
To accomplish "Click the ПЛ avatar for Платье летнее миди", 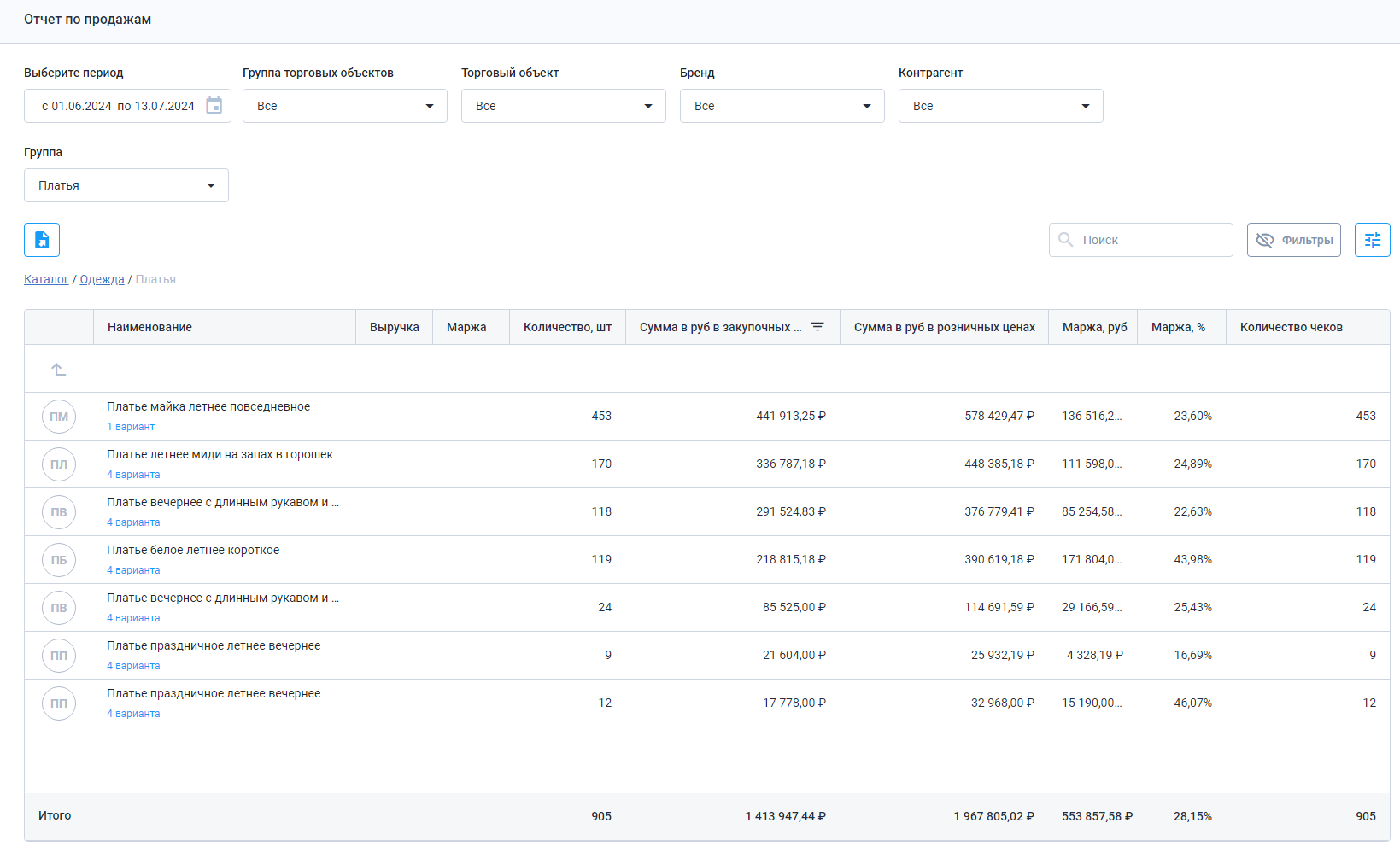I will 59,464.
